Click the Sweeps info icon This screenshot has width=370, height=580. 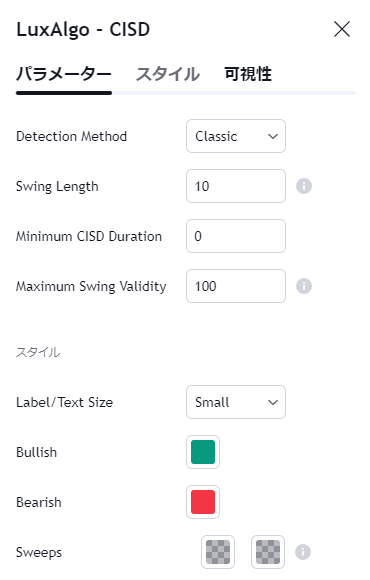(x=303, y=552)
